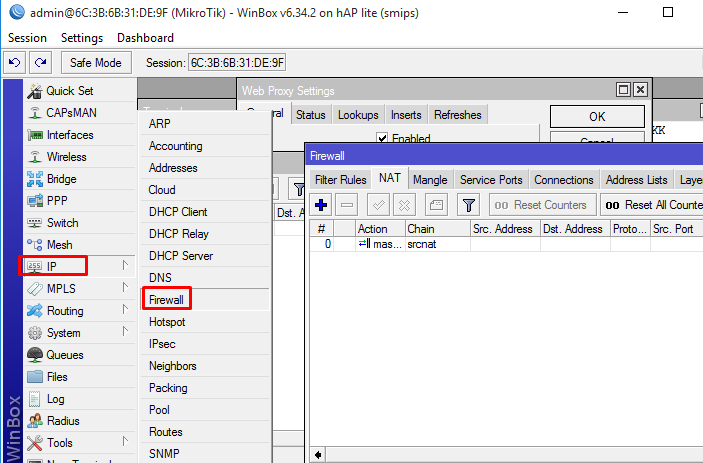Open Wireless from the sidebar
703x463 pixels.
(x=66, y=157)
